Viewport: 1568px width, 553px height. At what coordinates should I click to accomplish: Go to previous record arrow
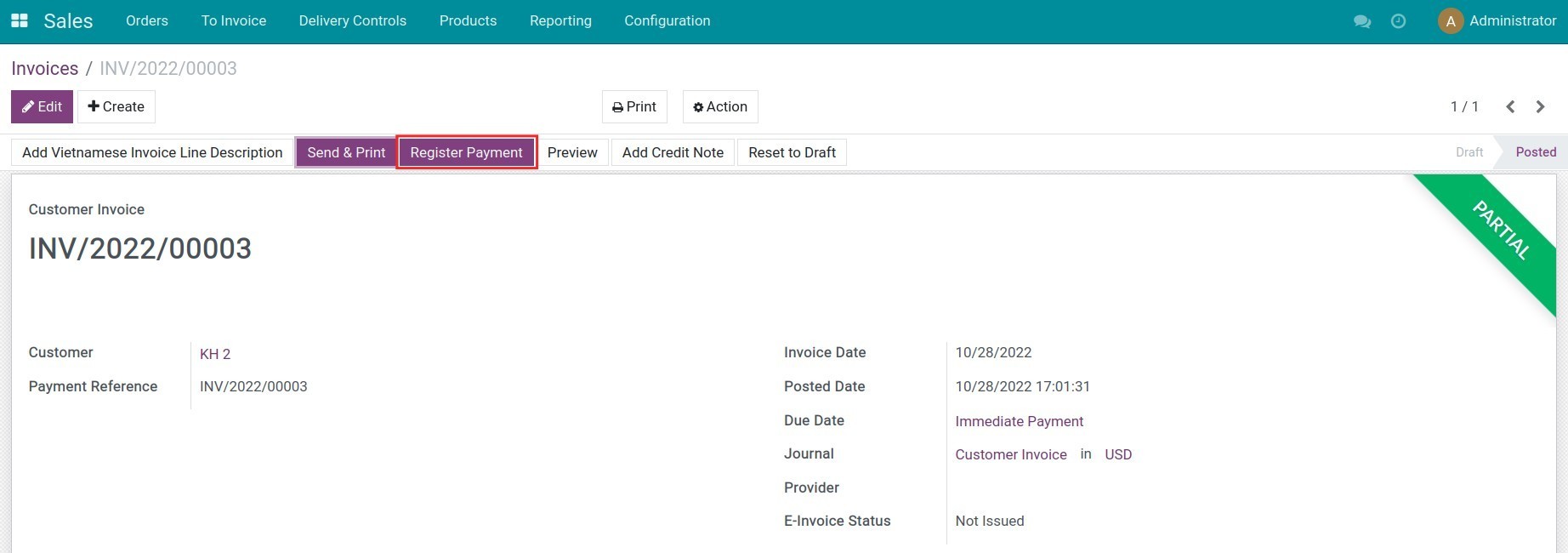1510,106
